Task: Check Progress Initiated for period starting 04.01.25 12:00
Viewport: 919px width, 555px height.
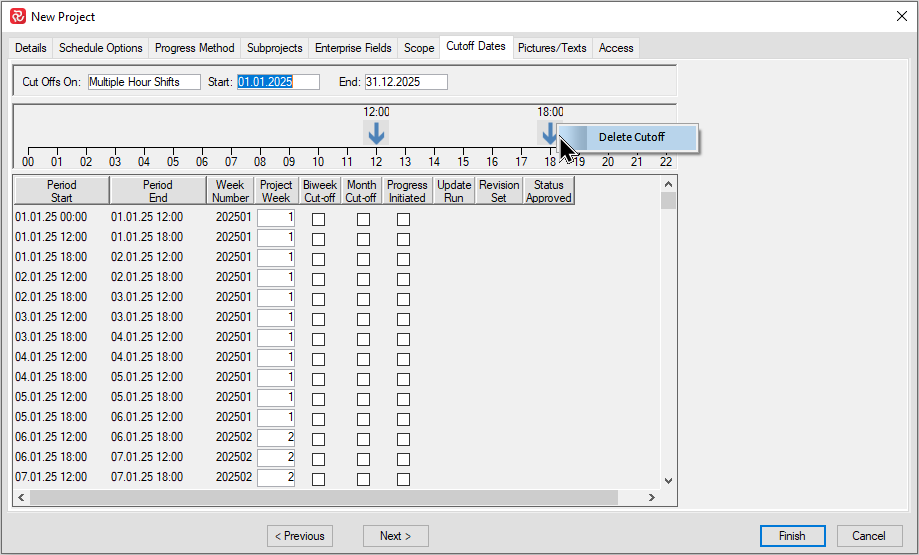Action: tap(403, 359)
